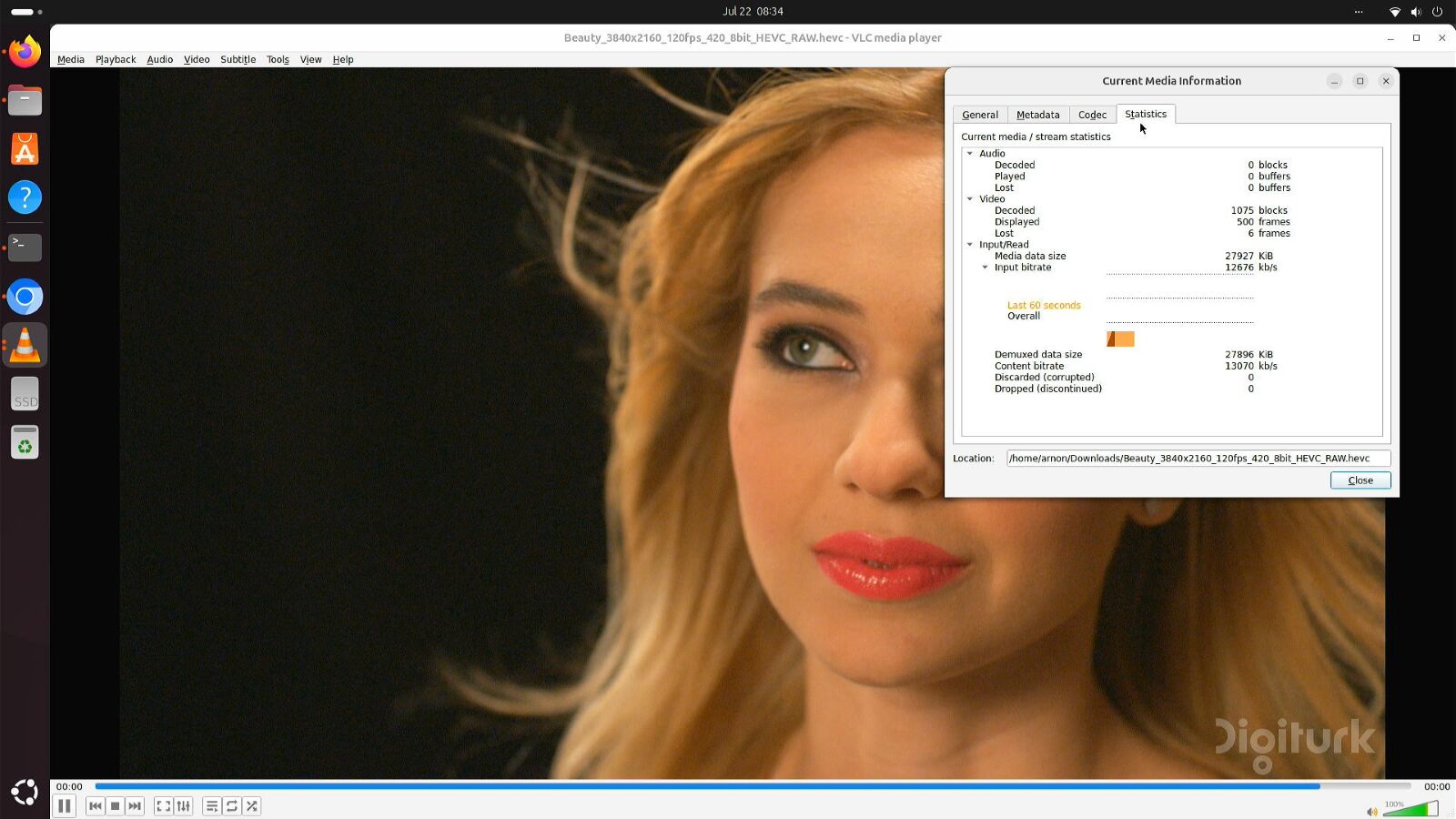Stop playback with the stop button
Viewport: 1456px width, 819px height.
pos(115,806)
